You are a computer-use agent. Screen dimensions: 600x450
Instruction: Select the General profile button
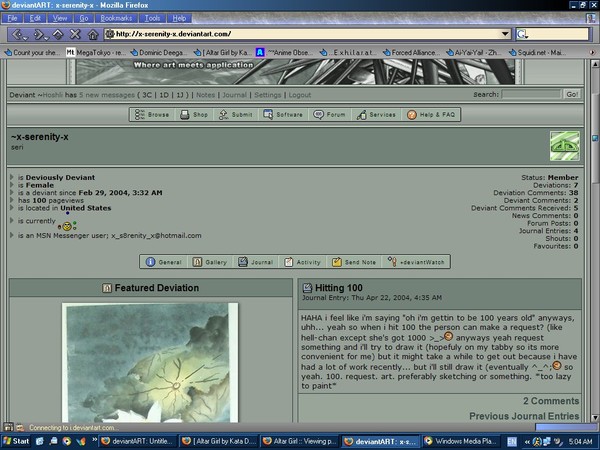(164, 262)
